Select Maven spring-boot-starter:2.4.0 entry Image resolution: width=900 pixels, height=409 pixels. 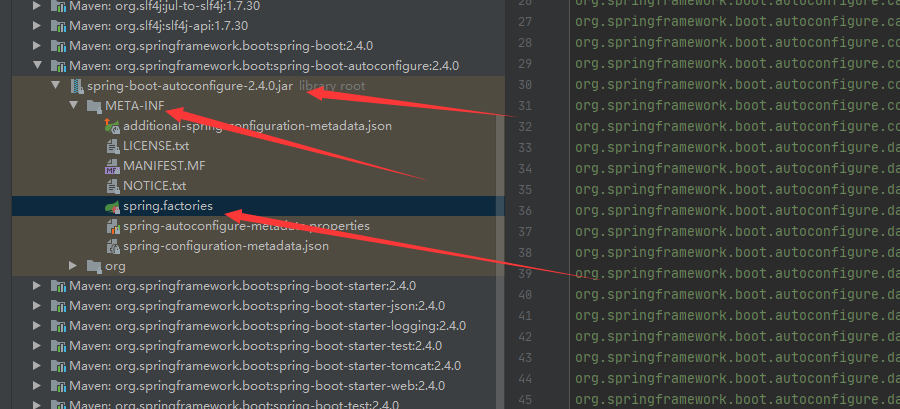[x=243, y=286]
